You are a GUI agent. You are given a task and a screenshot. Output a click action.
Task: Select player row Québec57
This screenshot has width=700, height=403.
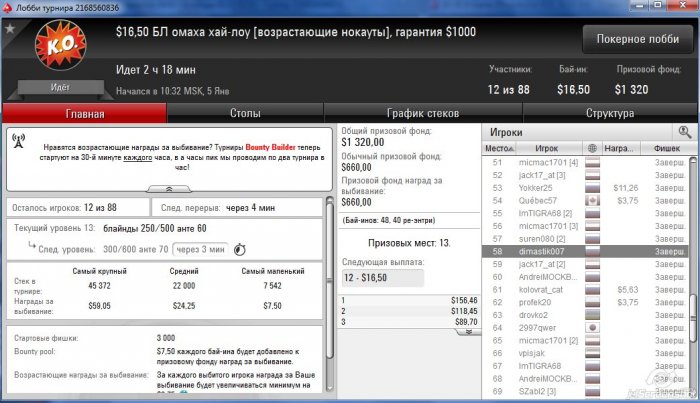[586, 200]
